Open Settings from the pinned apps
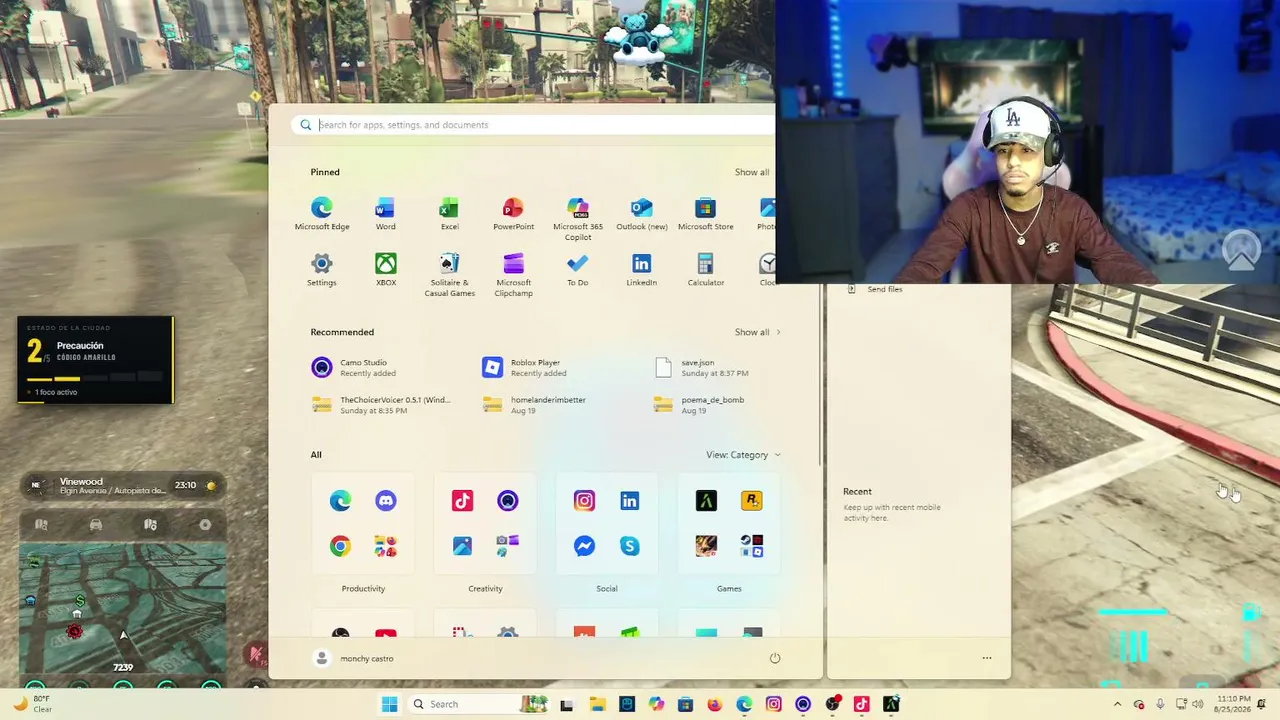1280x720 pixels. [x=321, y=270]
